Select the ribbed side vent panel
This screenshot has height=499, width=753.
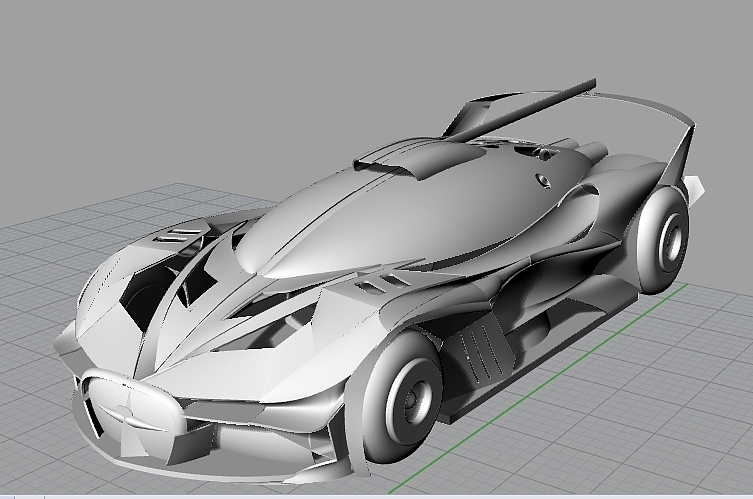tap(483, 350)
